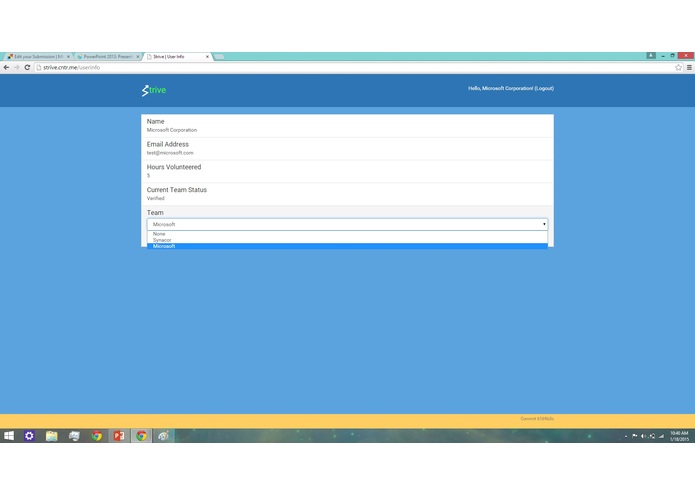Click the Action Center flag tray icon
The width and height of the screenshot is (695, 494).
pyautogui.click(x=635, y=436)
